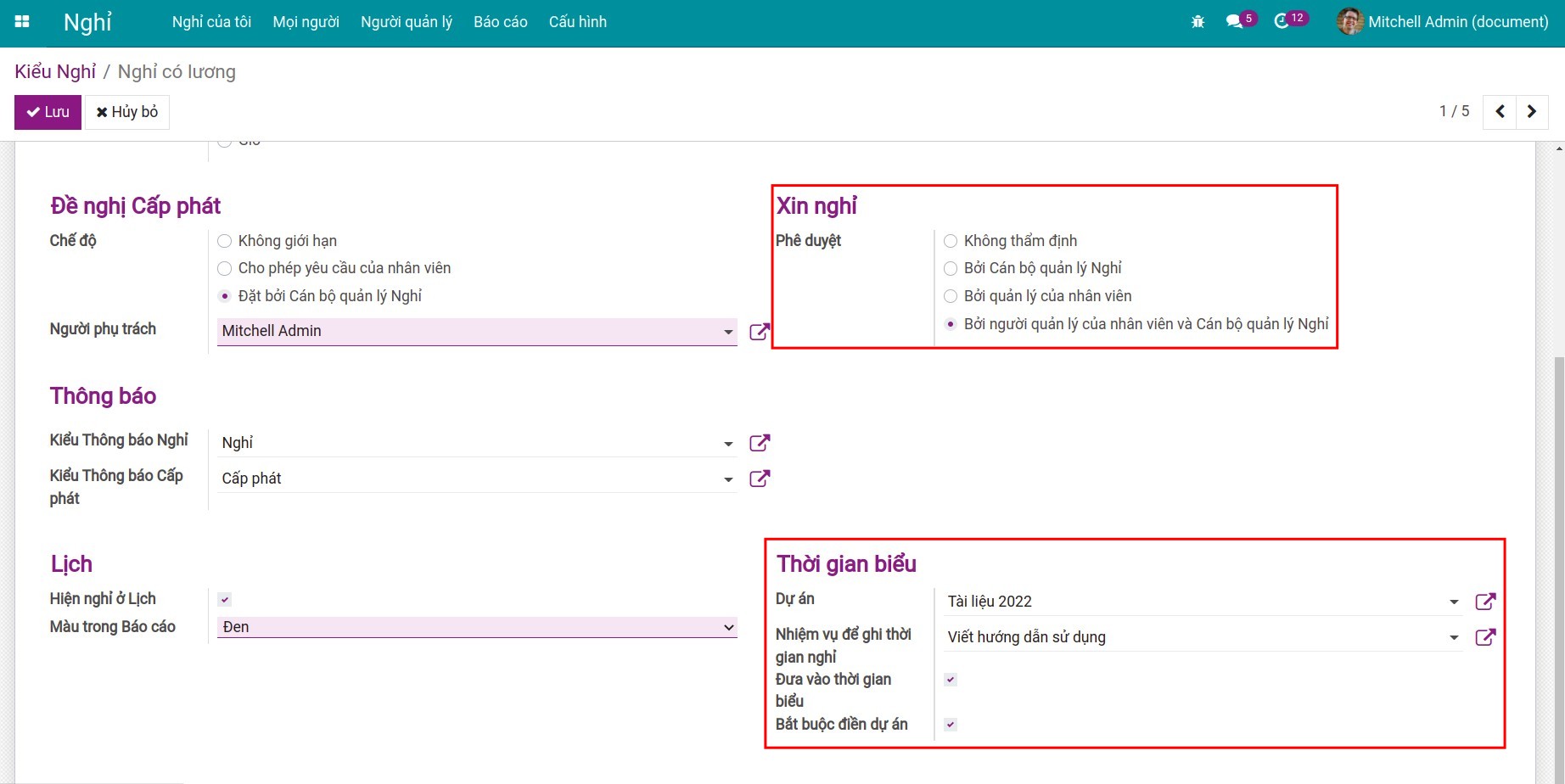1565x784 pixels.
Task: Open the activities clock icon
Action: 1282,22
